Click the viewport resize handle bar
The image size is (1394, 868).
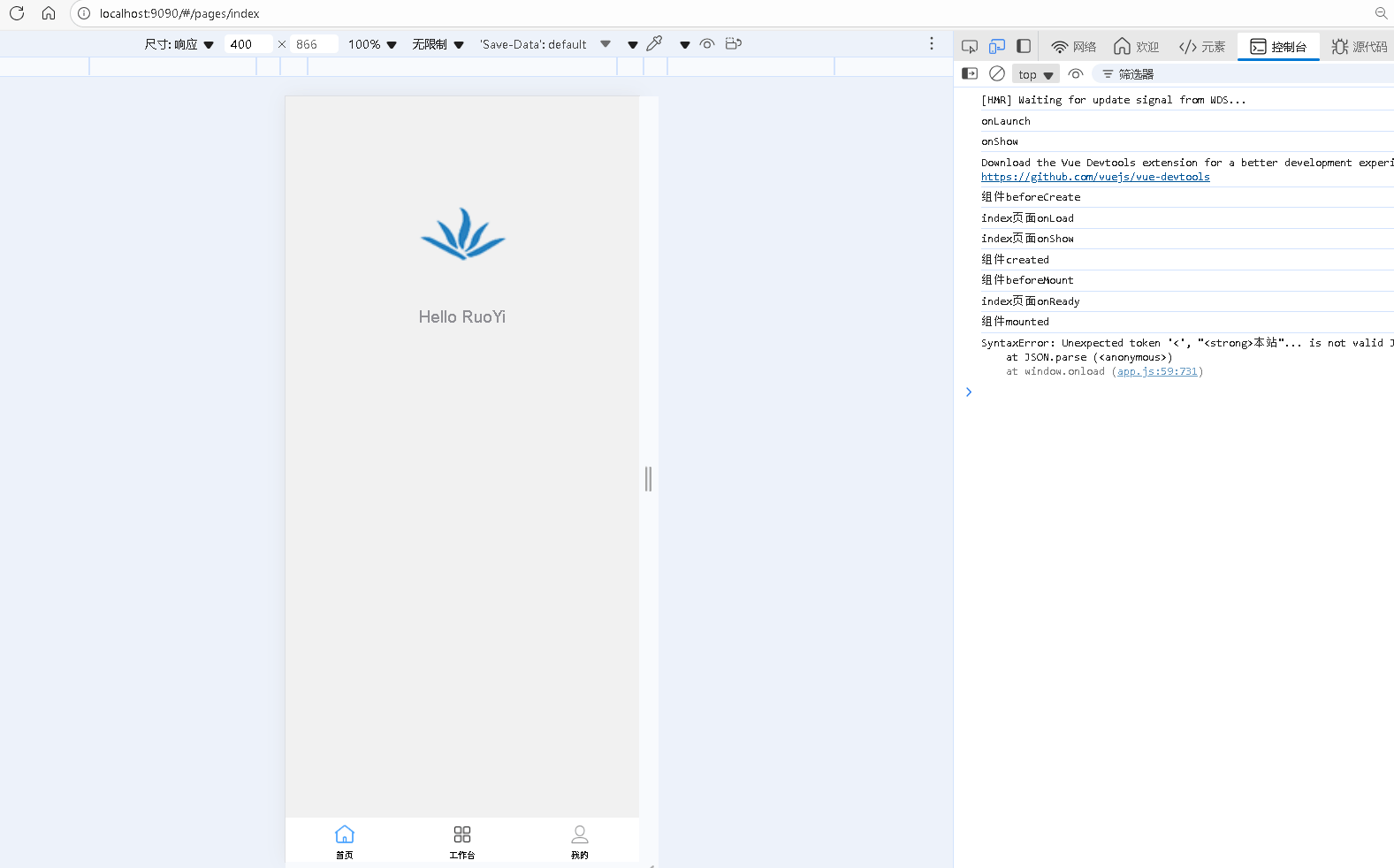coord(649,479)
